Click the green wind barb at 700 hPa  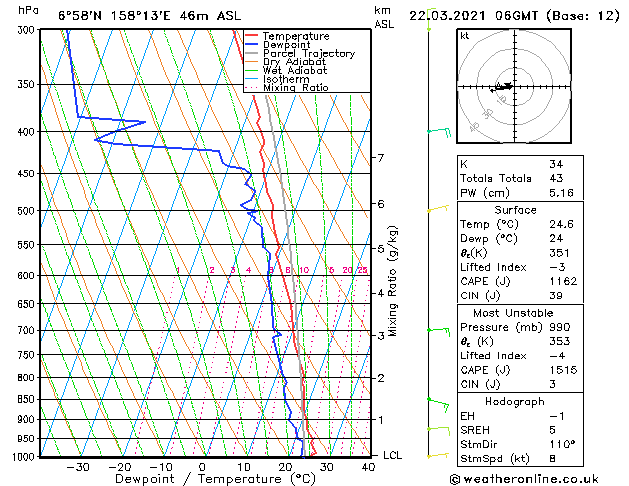[439, 332]
